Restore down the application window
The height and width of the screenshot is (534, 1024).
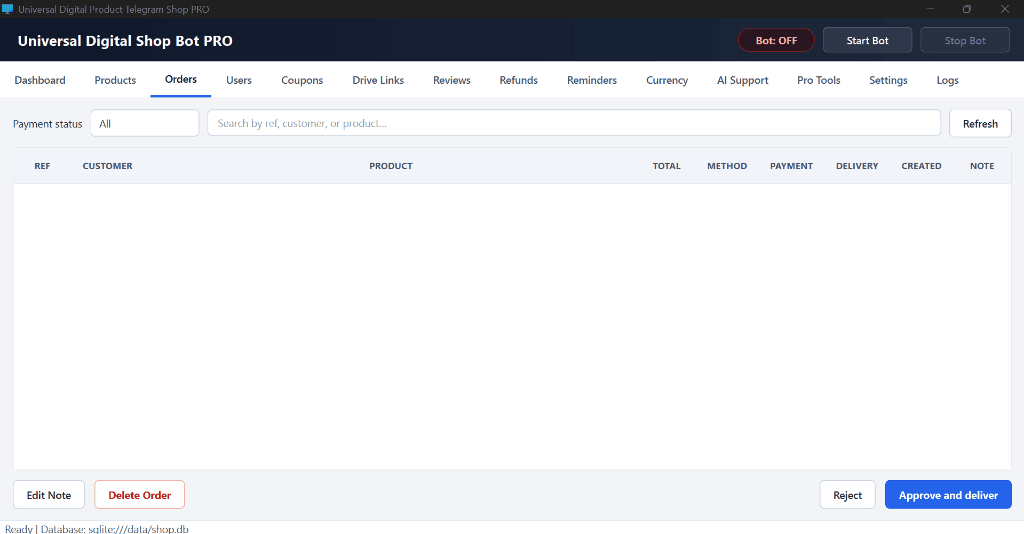point(967,9)
